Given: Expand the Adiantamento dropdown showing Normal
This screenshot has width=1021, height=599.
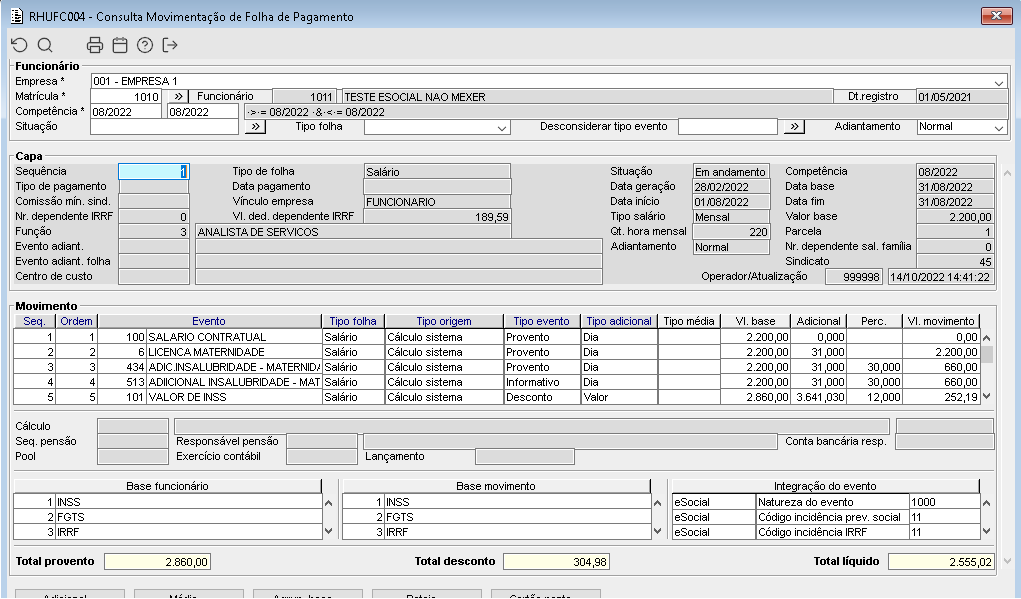Looking at the screenshot, I should [x=998, y=128].
